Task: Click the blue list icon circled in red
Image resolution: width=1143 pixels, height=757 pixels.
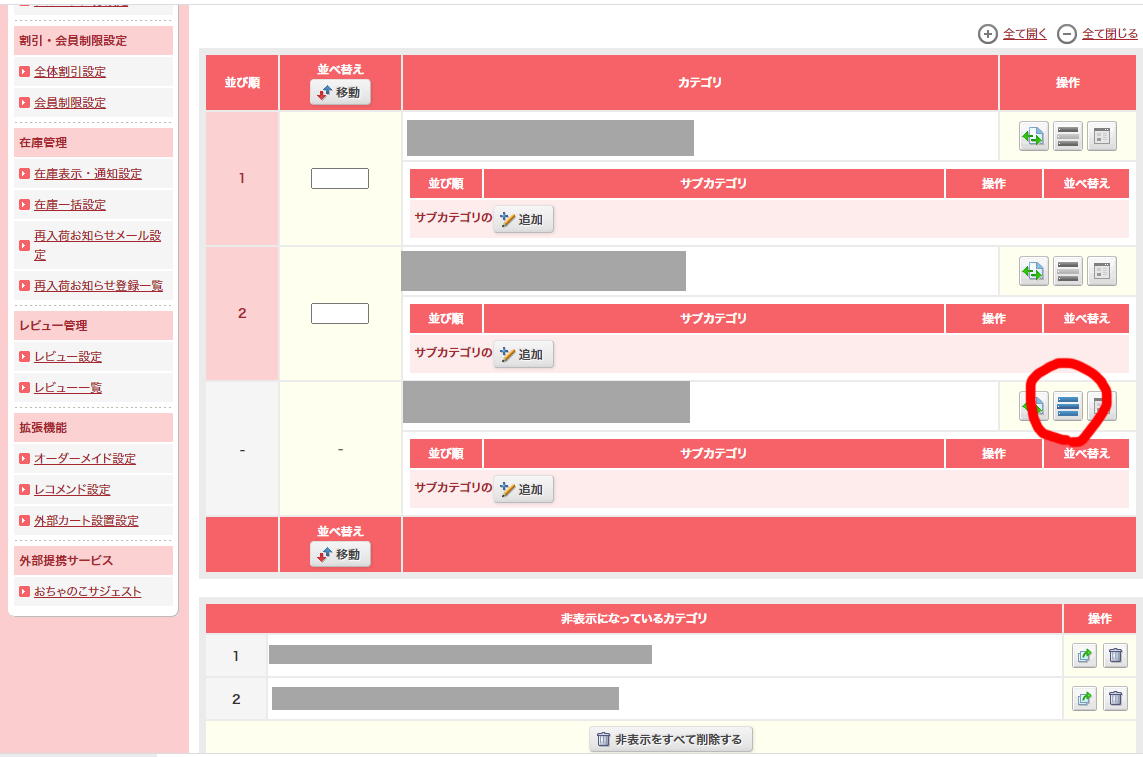Action: tap(1067, 406)
